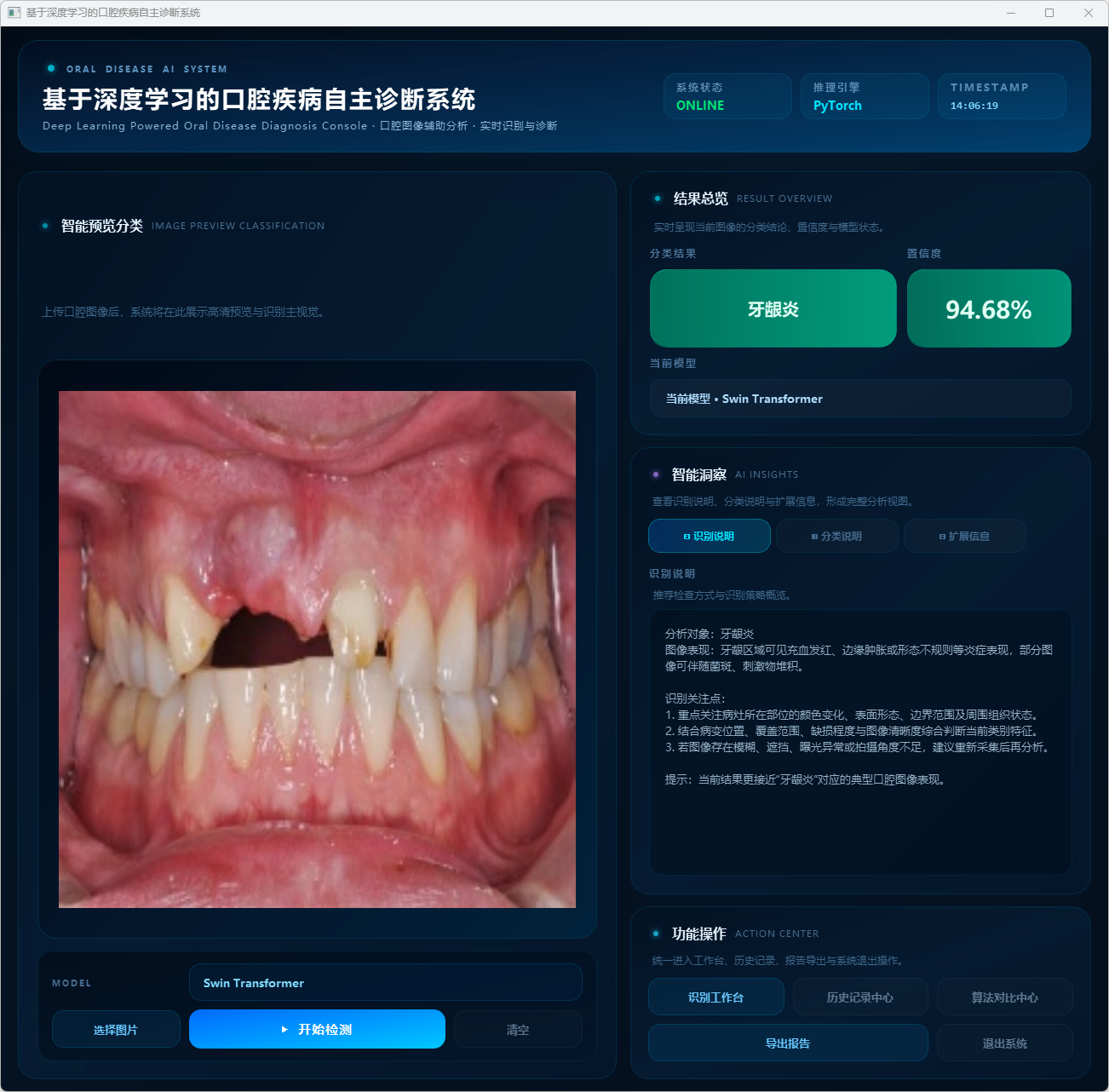Open the 识别工作台 workspace

(715, 997)
